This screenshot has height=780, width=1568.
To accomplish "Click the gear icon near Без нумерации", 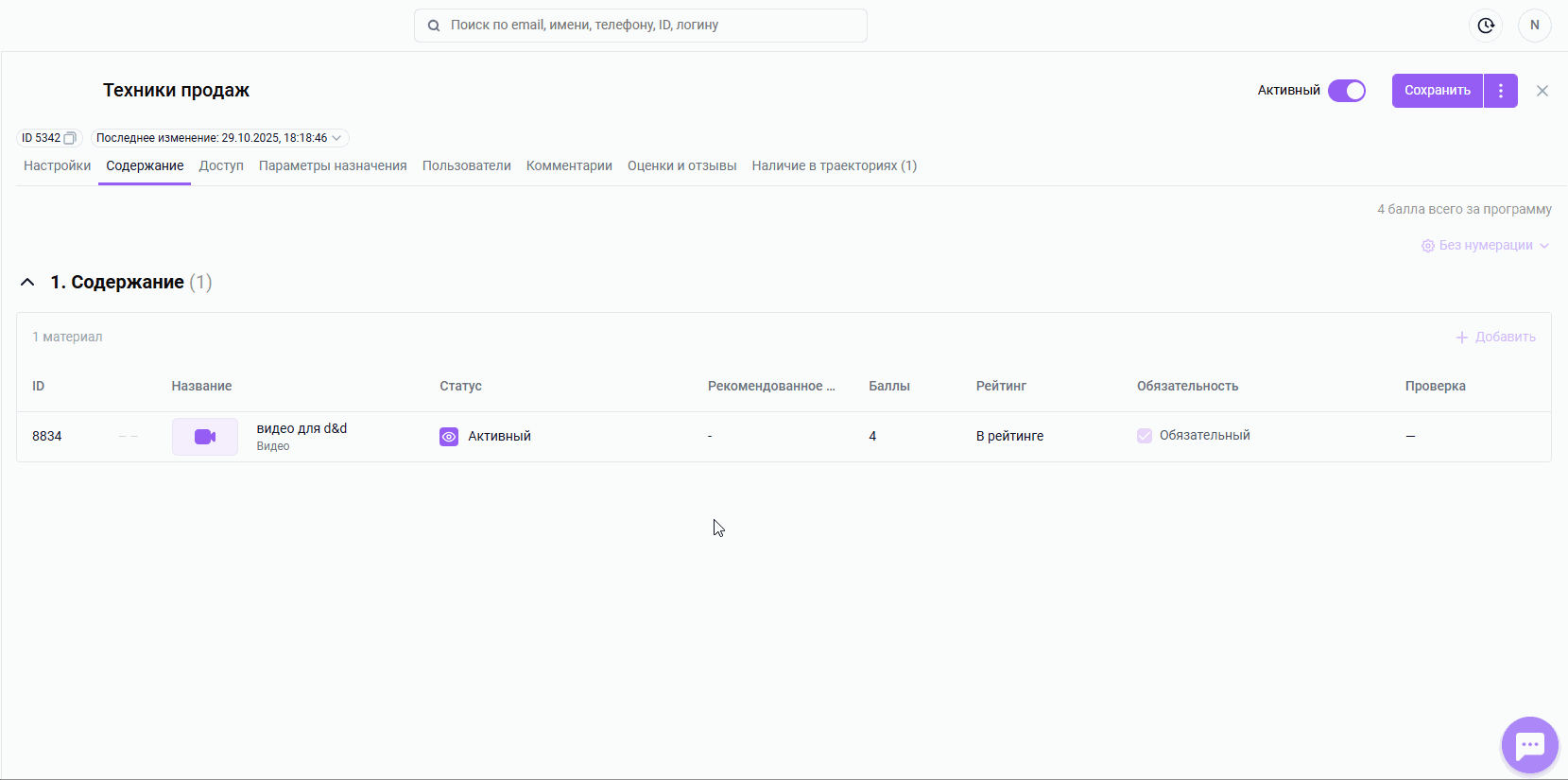I will [x=1427, y=246].
